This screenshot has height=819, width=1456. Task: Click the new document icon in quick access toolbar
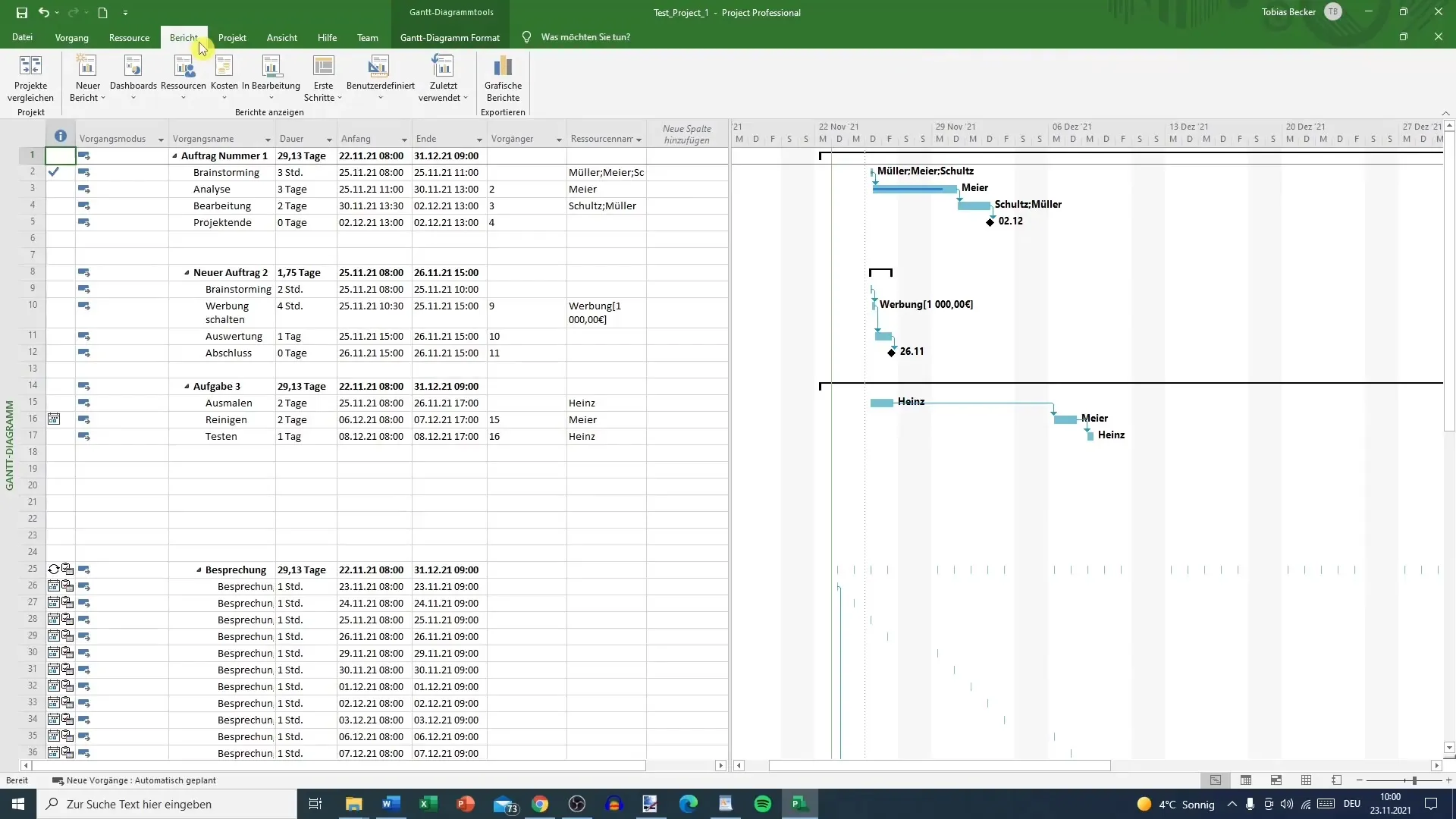102,12
